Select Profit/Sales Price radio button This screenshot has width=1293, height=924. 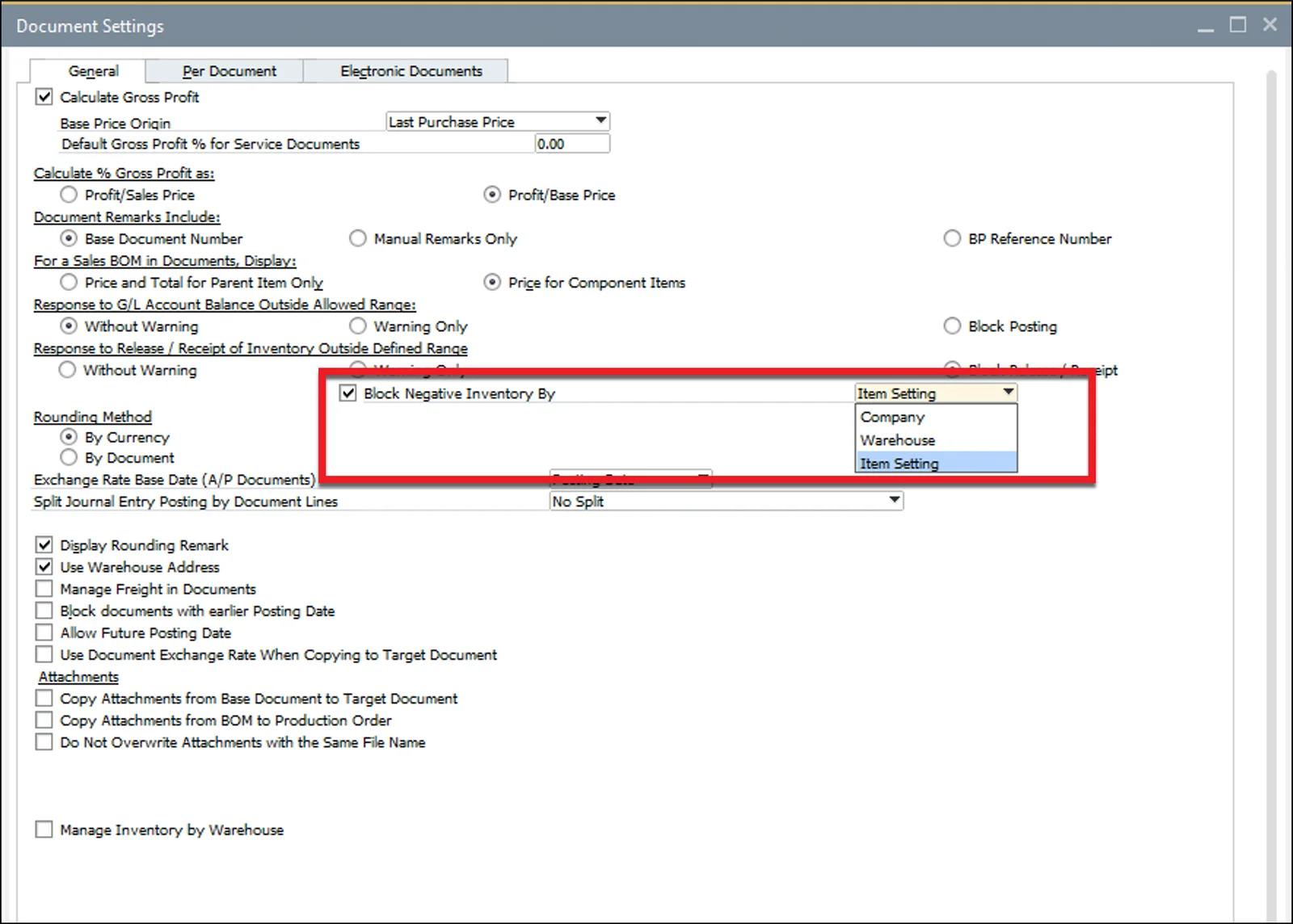click(69, 195)
